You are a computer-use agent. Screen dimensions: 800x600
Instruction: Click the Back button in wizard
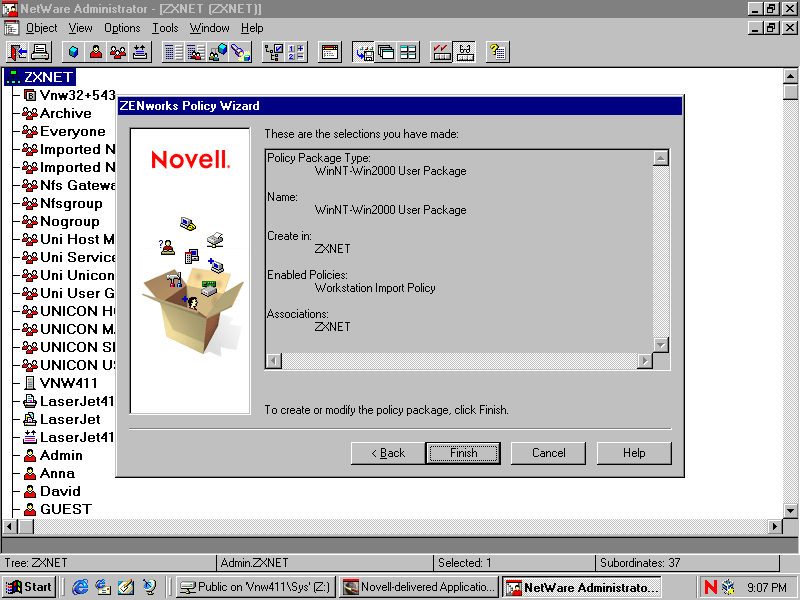(388, 453)
